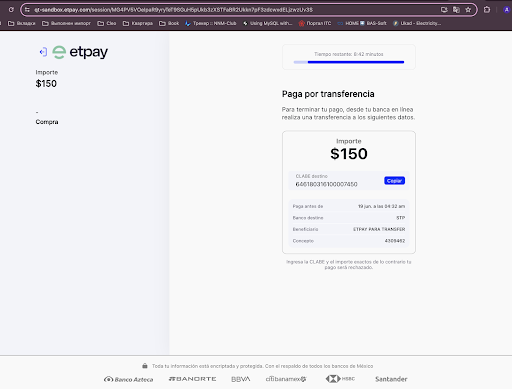Image resolution: width=512 pixels, height=389 pixels.
Task: Open the Портал ITC bookmark
Action: (x=315, y=23)
